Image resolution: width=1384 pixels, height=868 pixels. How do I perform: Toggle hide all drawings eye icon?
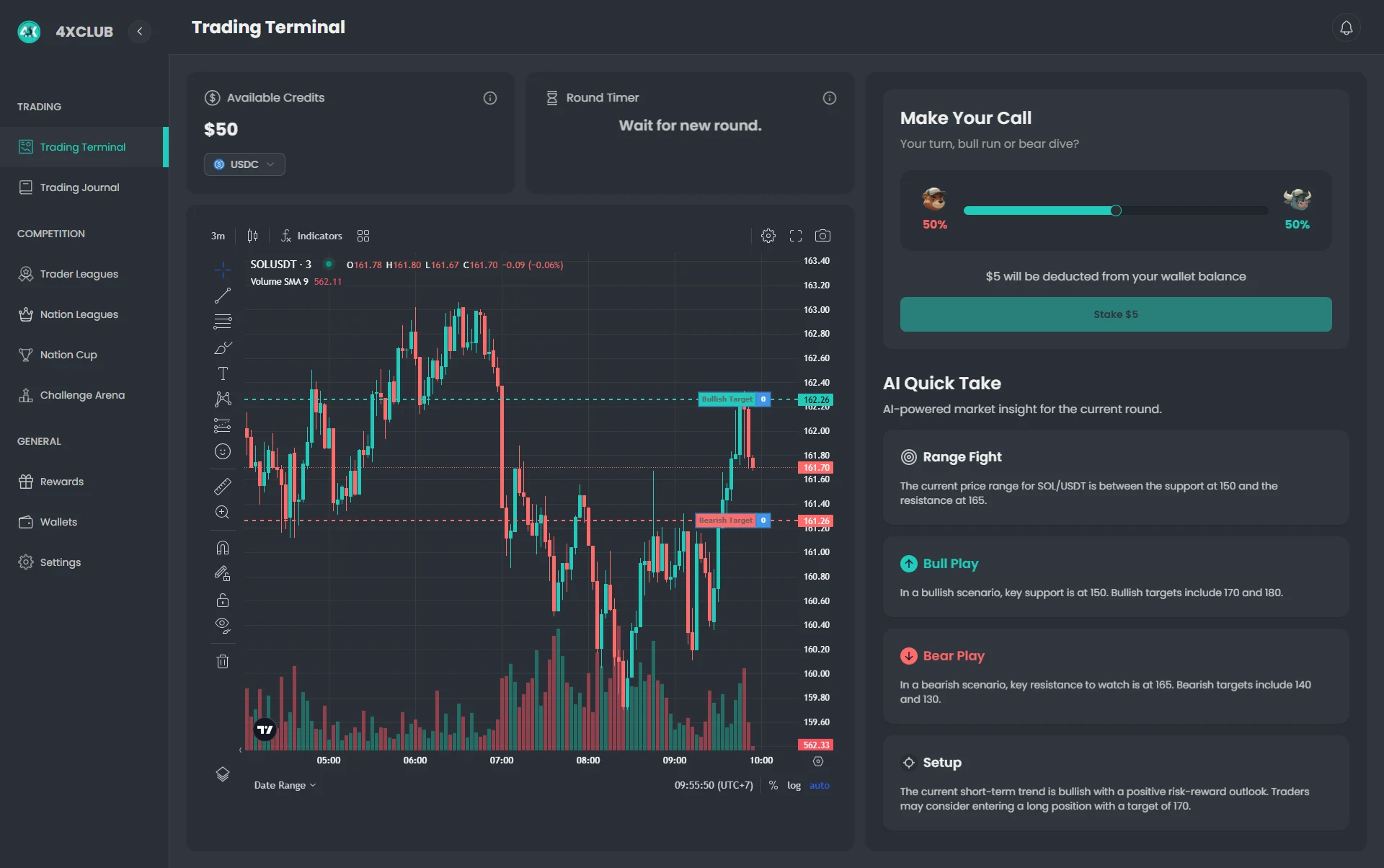coord(223,624)
